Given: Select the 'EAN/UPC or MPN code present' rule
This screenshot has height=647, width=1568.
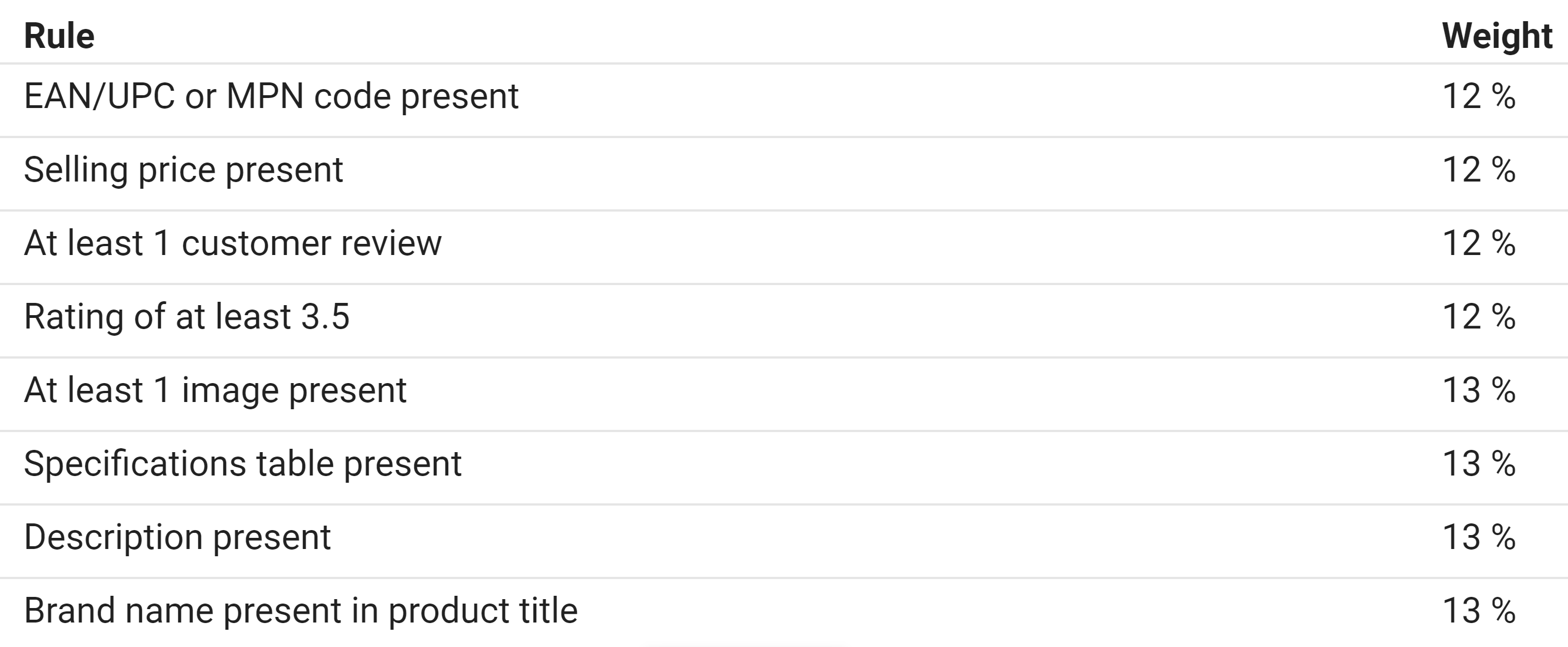Looking at the screenshot, I should click(x=271, y=96).
